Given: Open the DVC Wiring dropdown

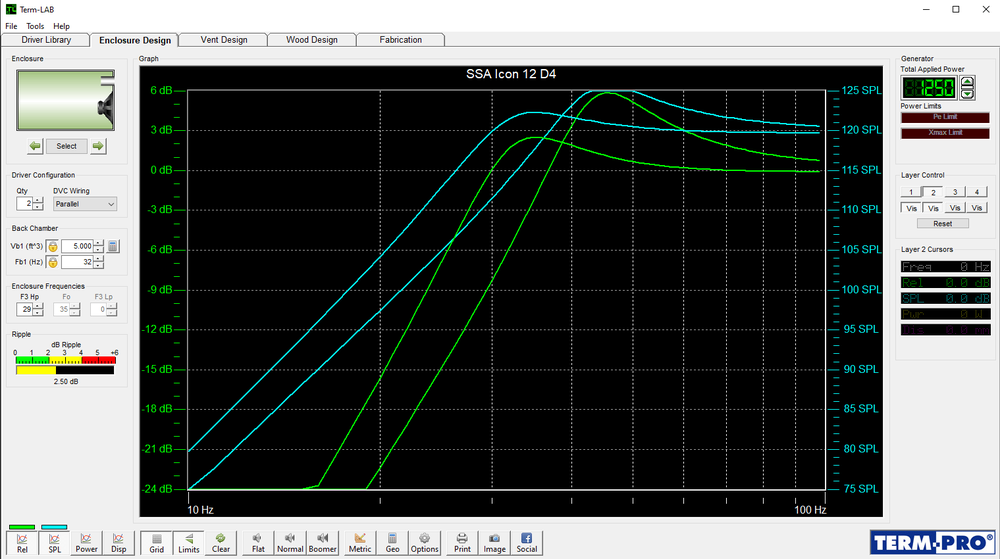Looking at the screenshot, I should [85, 204].
